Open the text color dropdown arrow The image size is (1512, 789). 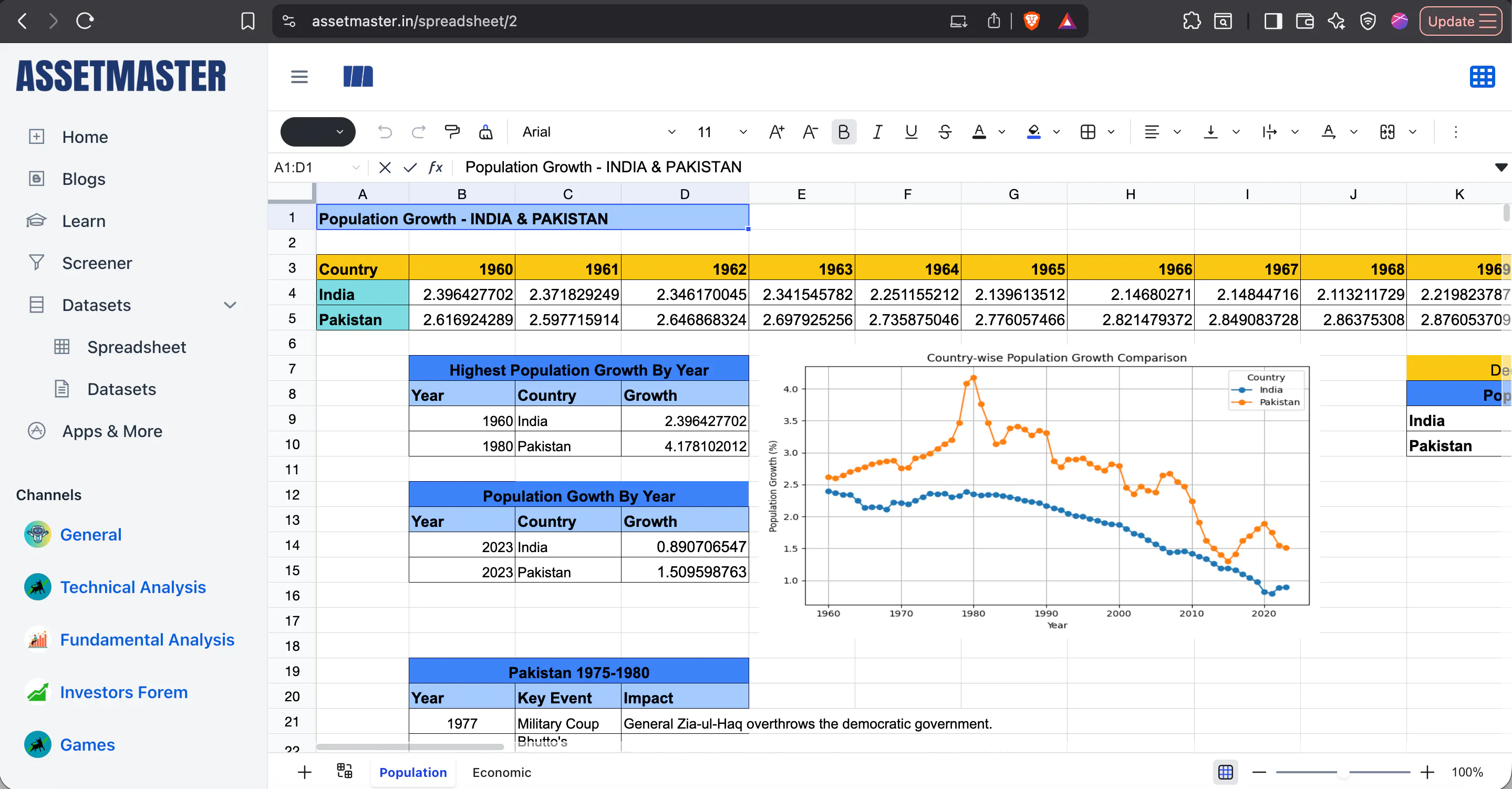click(x=1001, y=132)
